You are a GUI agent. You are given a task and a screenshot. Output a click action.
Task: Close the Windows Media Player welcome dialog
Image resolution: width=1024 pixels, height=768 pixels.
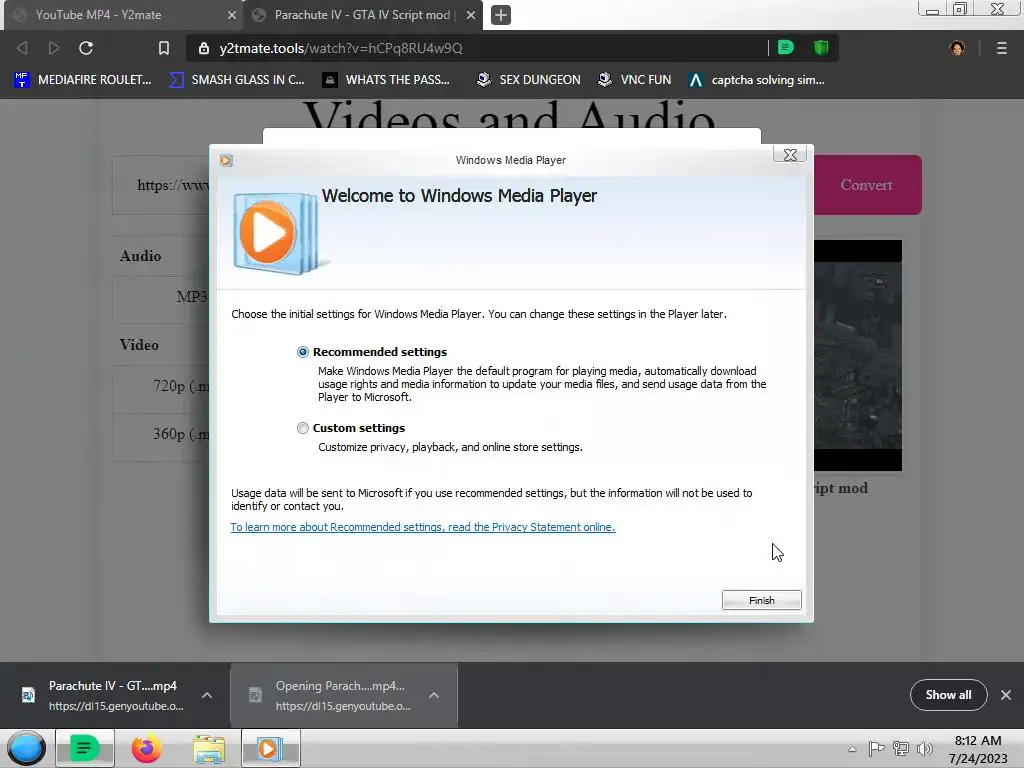point(790,155)
